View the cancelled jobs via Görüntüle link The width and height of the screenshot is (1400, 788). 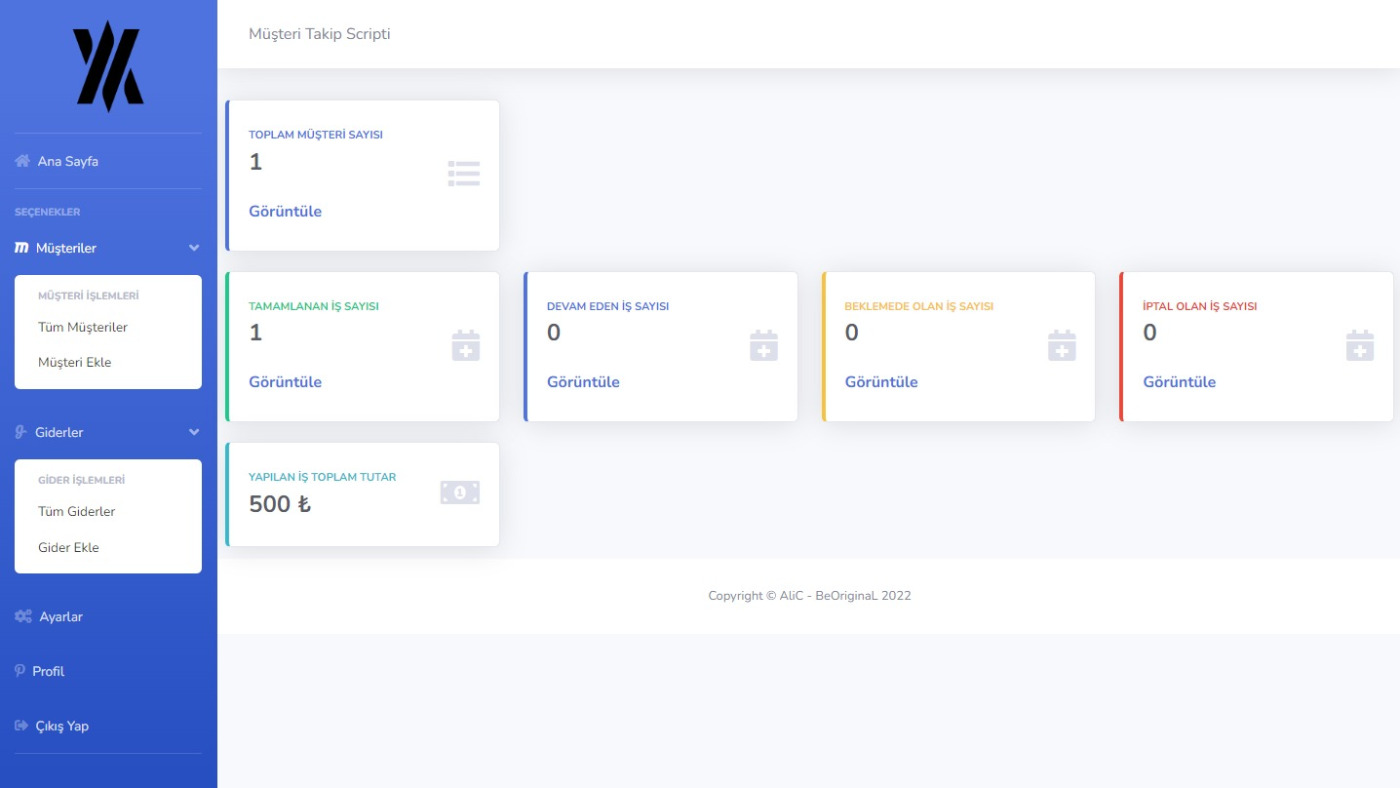pyautogui.click(x=1179, y=382)
